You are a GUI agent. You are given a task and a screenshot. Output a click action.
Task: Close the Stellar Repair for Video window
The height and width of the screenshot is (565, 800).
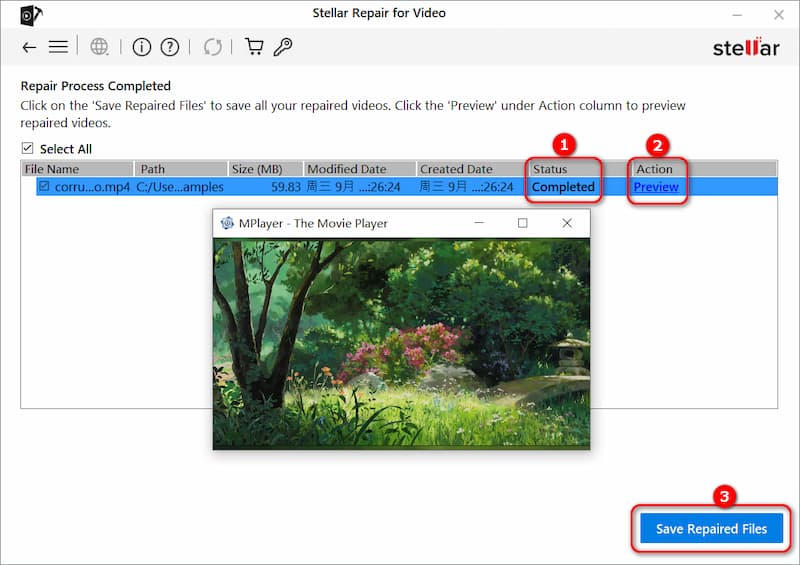779,15
